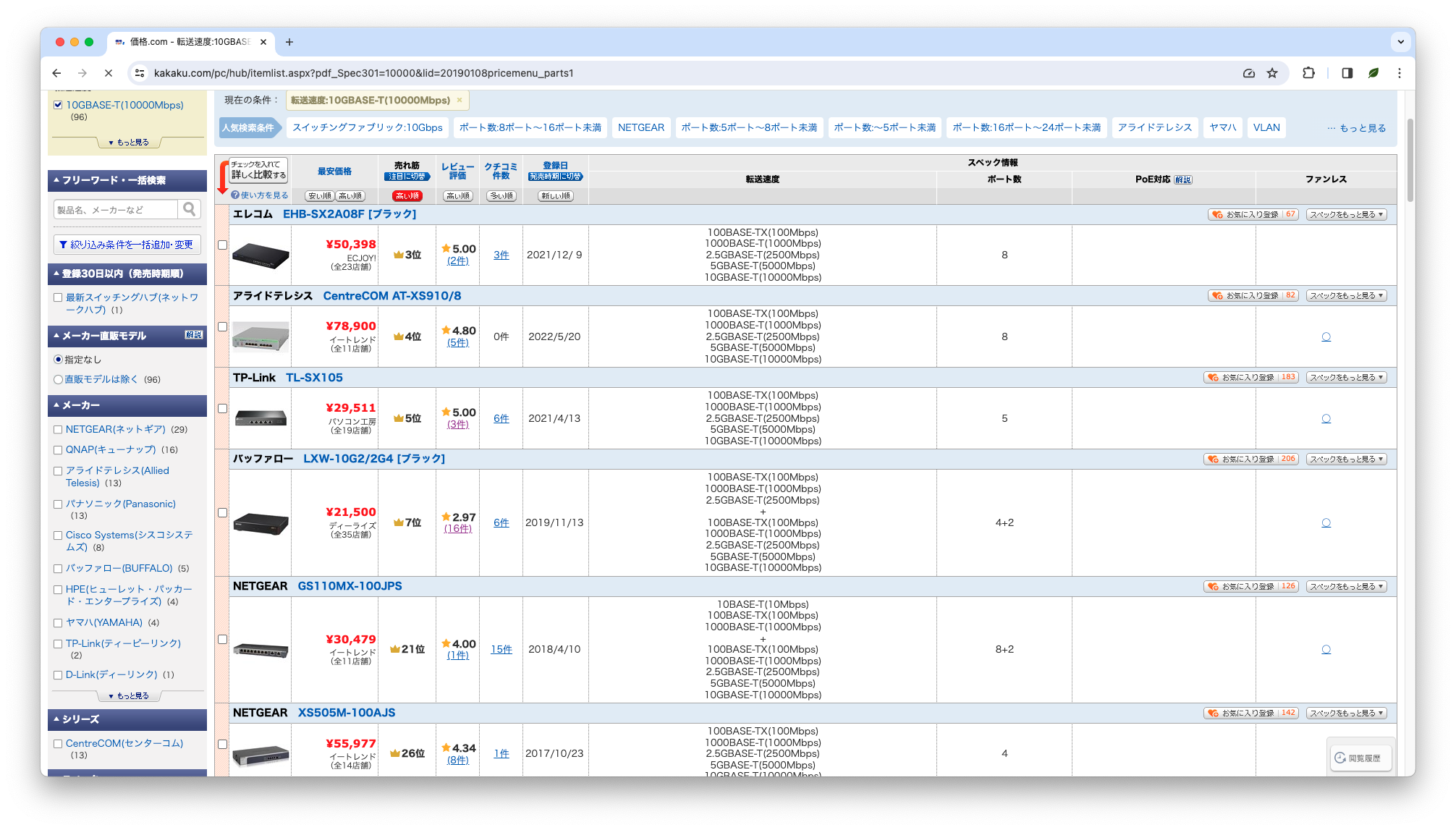Close the 価格.com browser tab
The image size is (1456, 830).
(x=263, y=42)
